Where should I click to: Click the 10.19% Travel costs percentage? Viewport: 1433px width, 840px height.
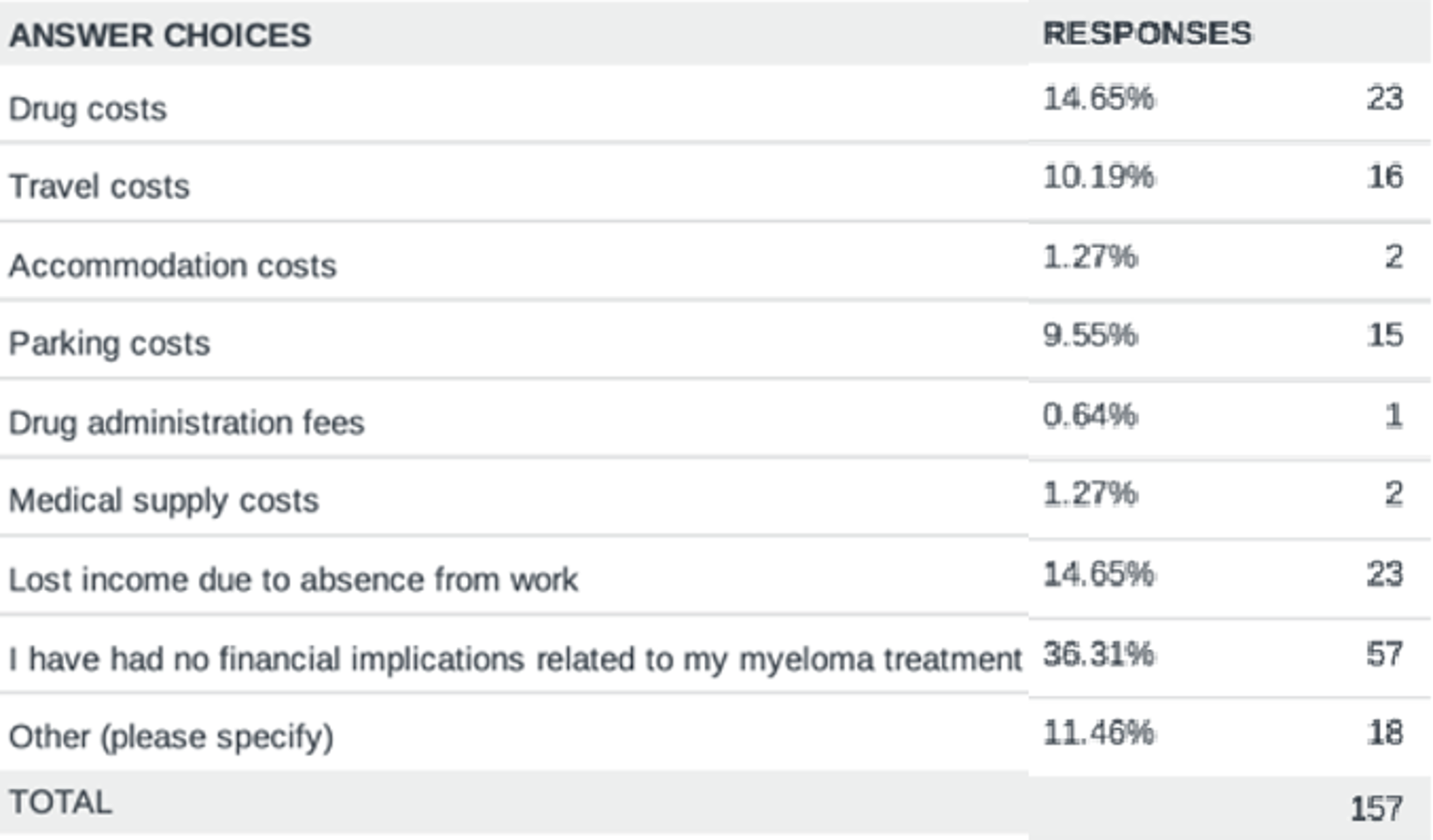pos(1099,176)
